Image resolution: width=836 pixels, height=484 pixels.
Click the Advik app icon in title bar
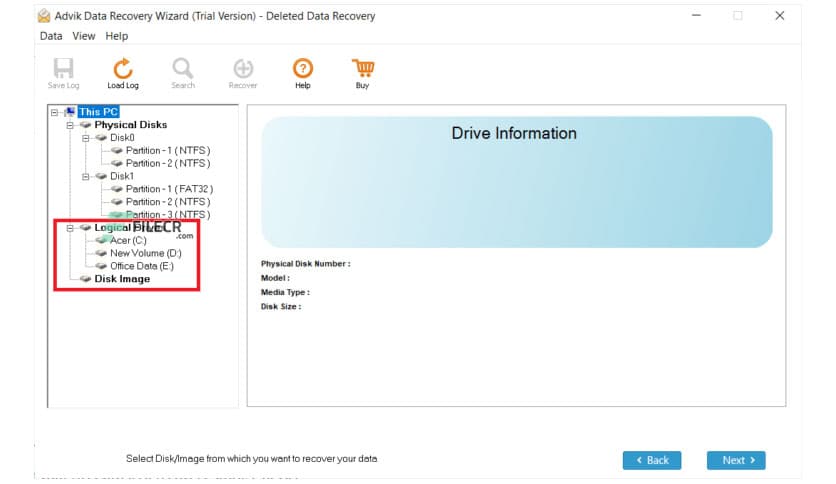point(44,16)
